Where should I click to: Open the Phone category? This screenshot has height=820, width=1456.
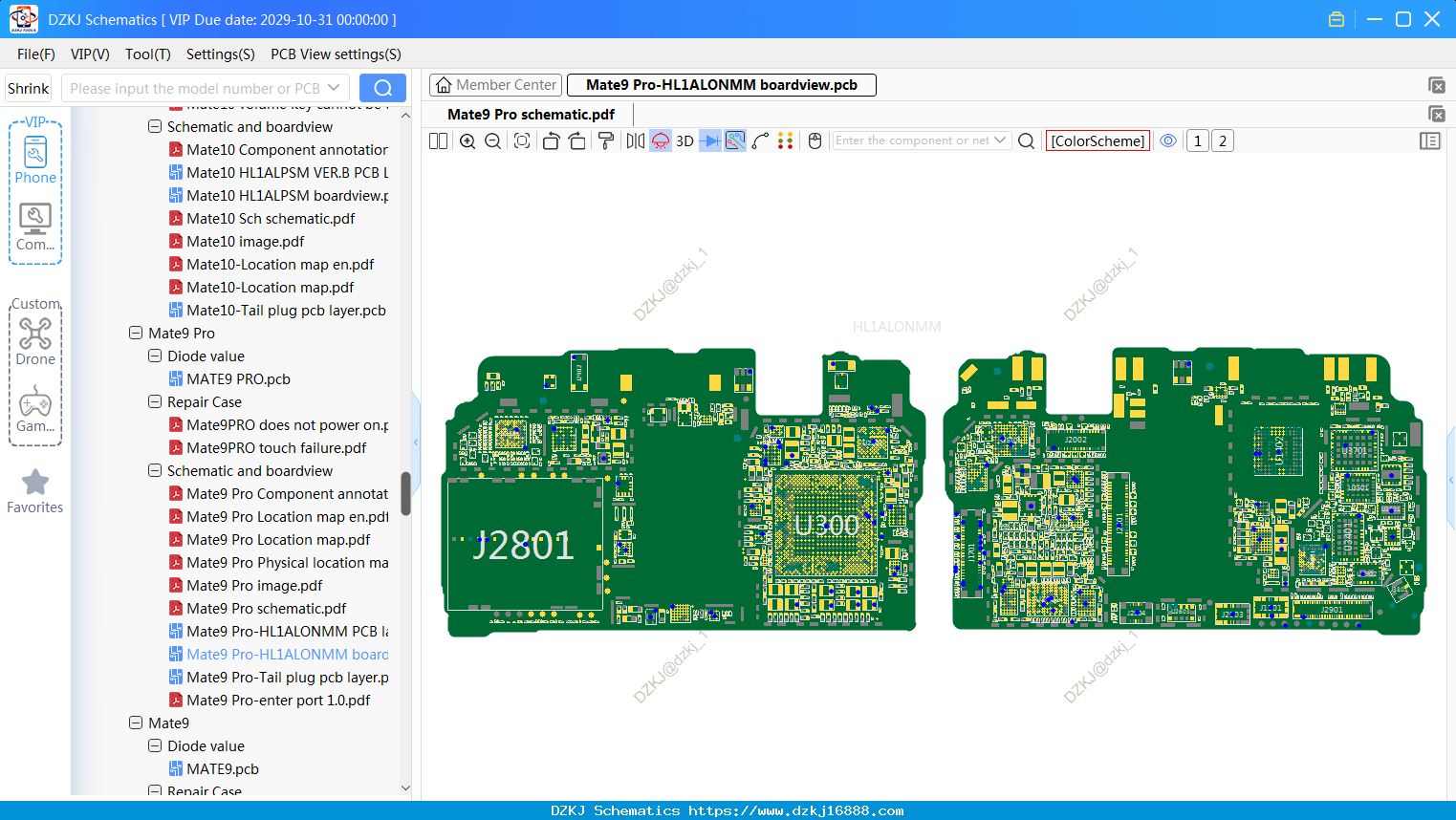coord(35,161)
